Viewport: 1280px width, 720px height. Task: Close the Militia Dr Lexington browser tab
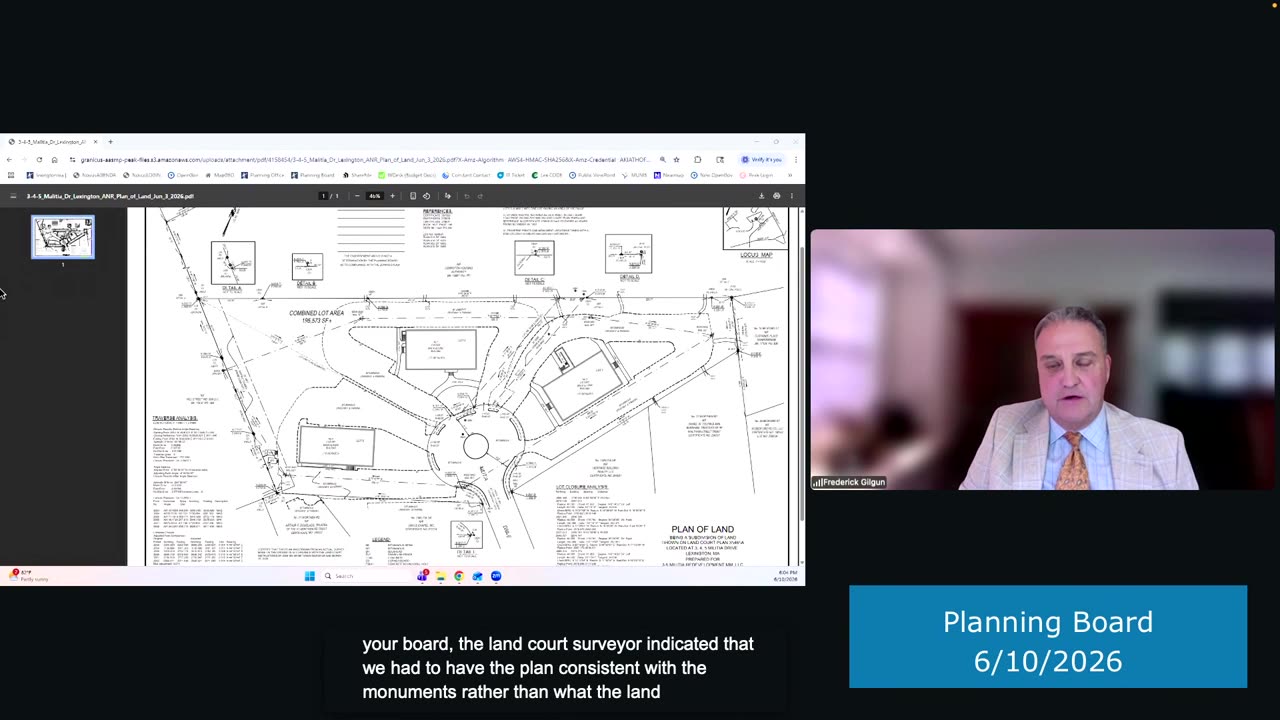pyautogui.click(x=95, y=142)
